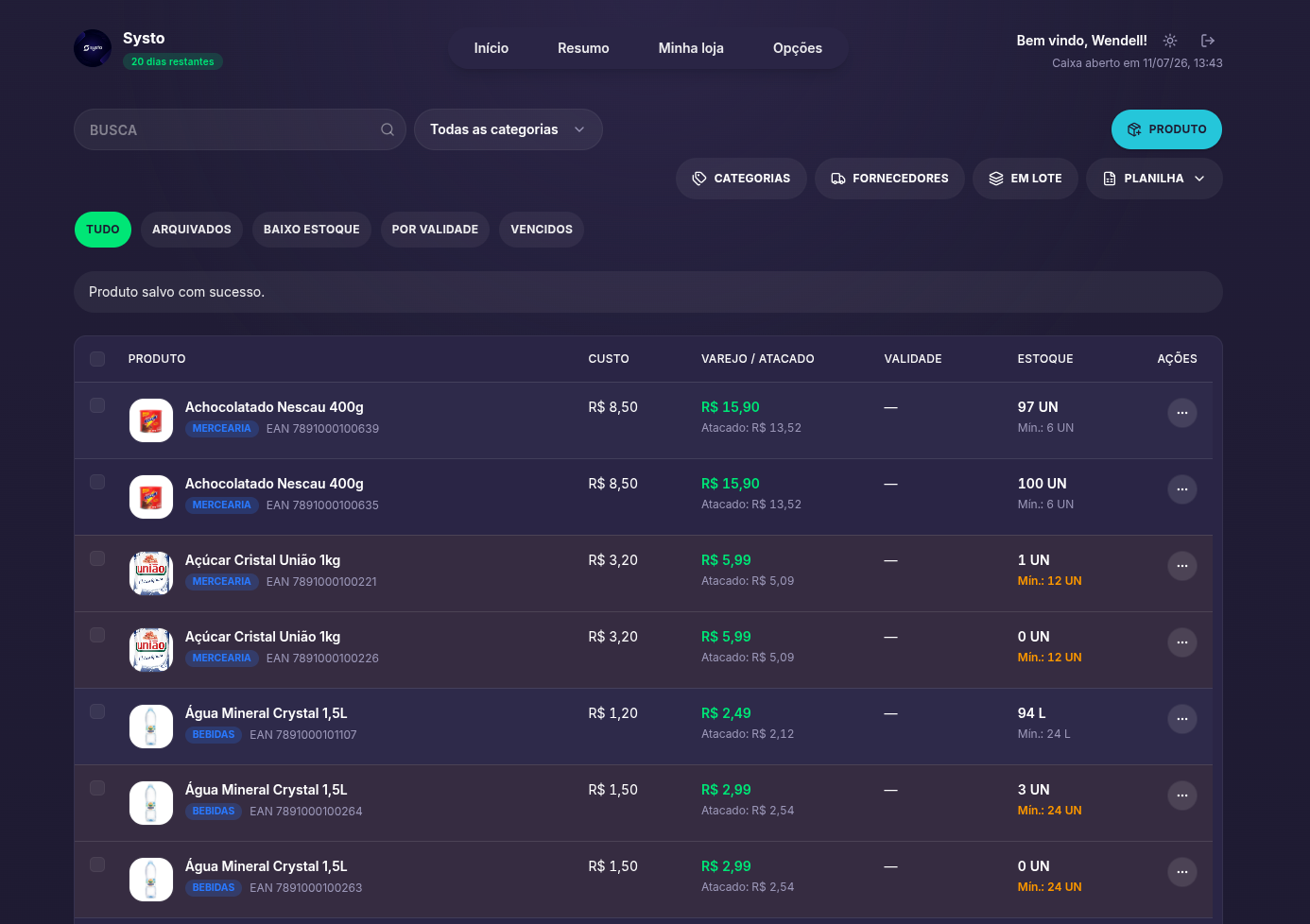Screen dimensions: 1310x924
Task: Open actions menu for Nescau EAN 7891000100639
Action: coord(1182,413)
